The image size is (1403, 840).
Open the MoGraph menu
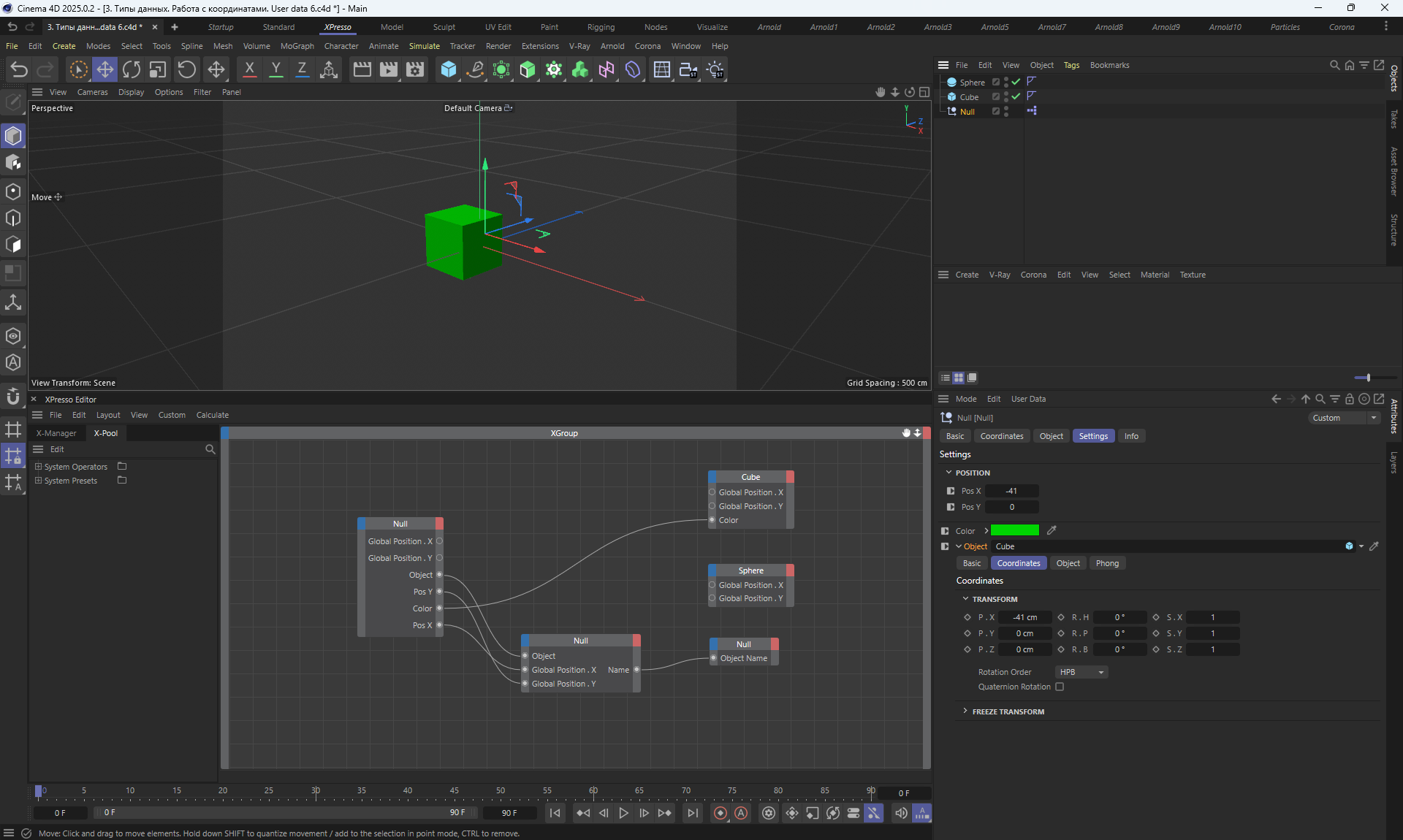pyautogui.click(x=297, y=46)
